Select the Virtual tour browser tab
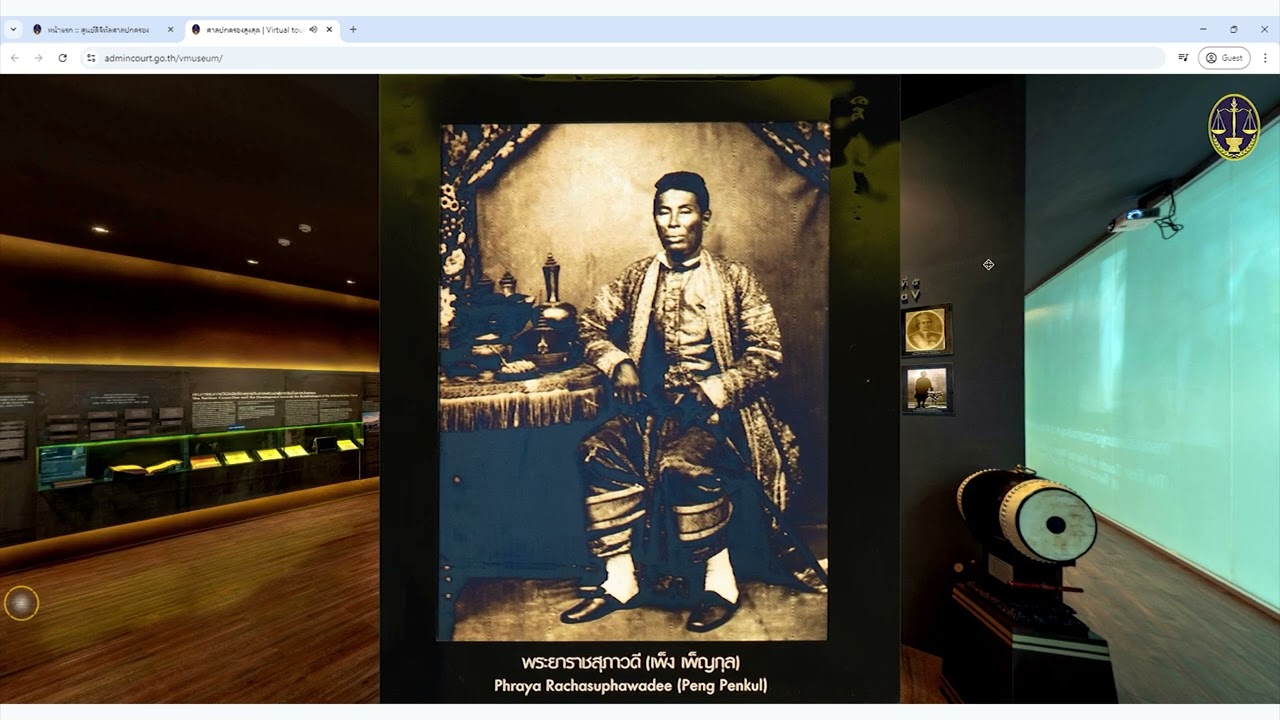The width and height of the screenshot is (1280, 720). [262, 30]
